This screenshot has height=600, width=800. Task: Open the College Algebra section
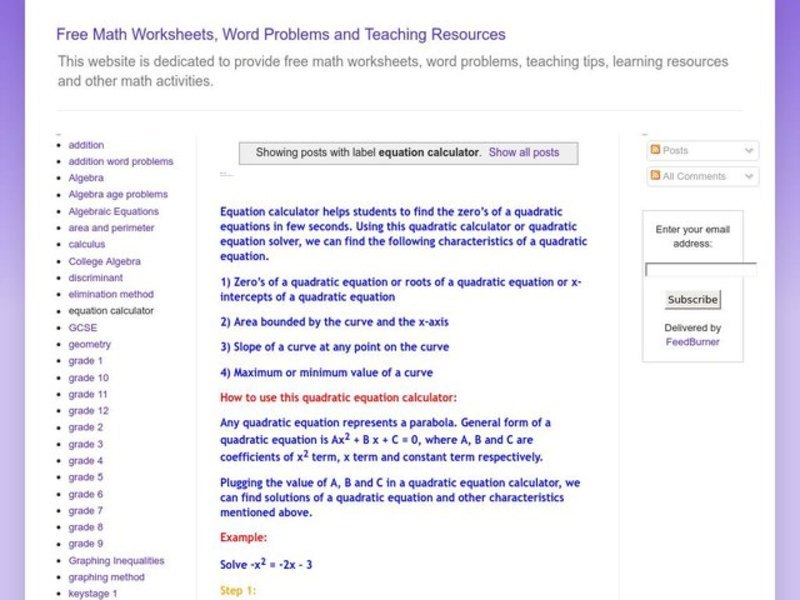click(x=102, y=260)
